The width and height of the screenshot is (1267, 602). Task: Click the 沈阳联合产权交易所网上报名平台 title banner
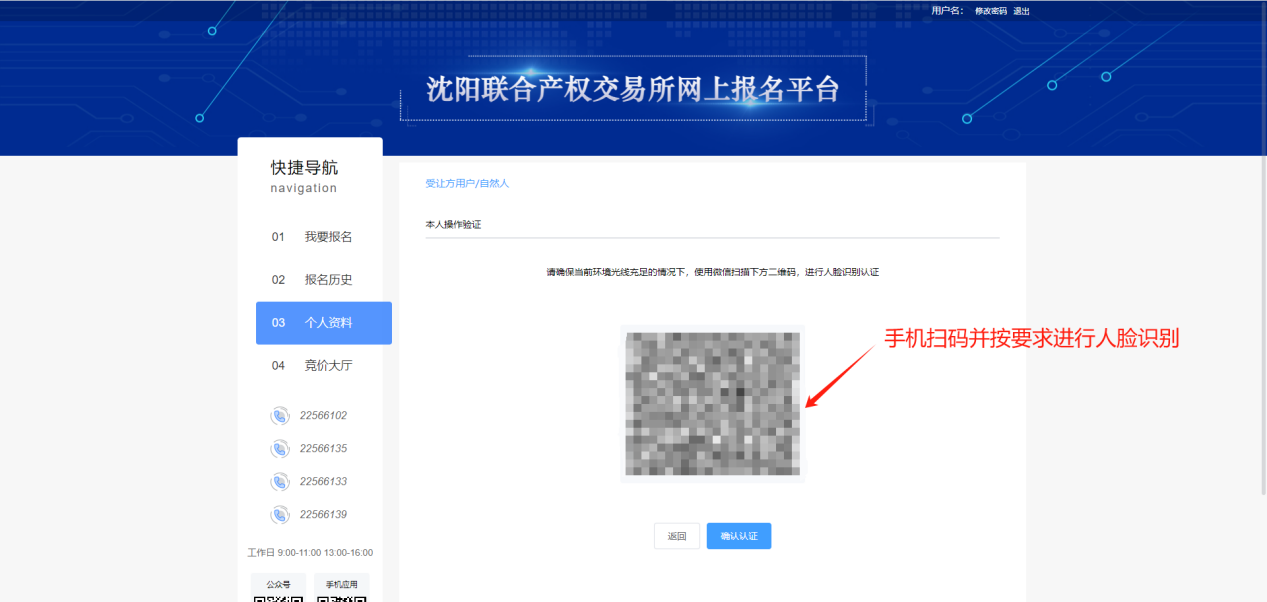[633, 89]
